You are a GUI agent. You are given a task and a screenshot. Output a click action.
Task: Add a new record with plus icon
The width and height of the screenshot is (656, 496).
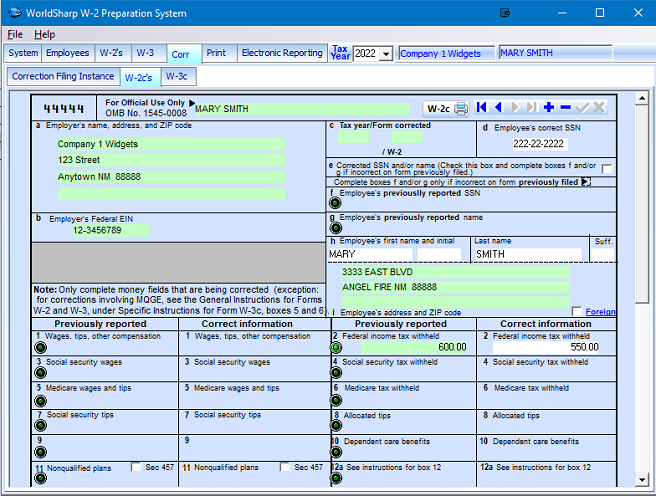(549, 108)
